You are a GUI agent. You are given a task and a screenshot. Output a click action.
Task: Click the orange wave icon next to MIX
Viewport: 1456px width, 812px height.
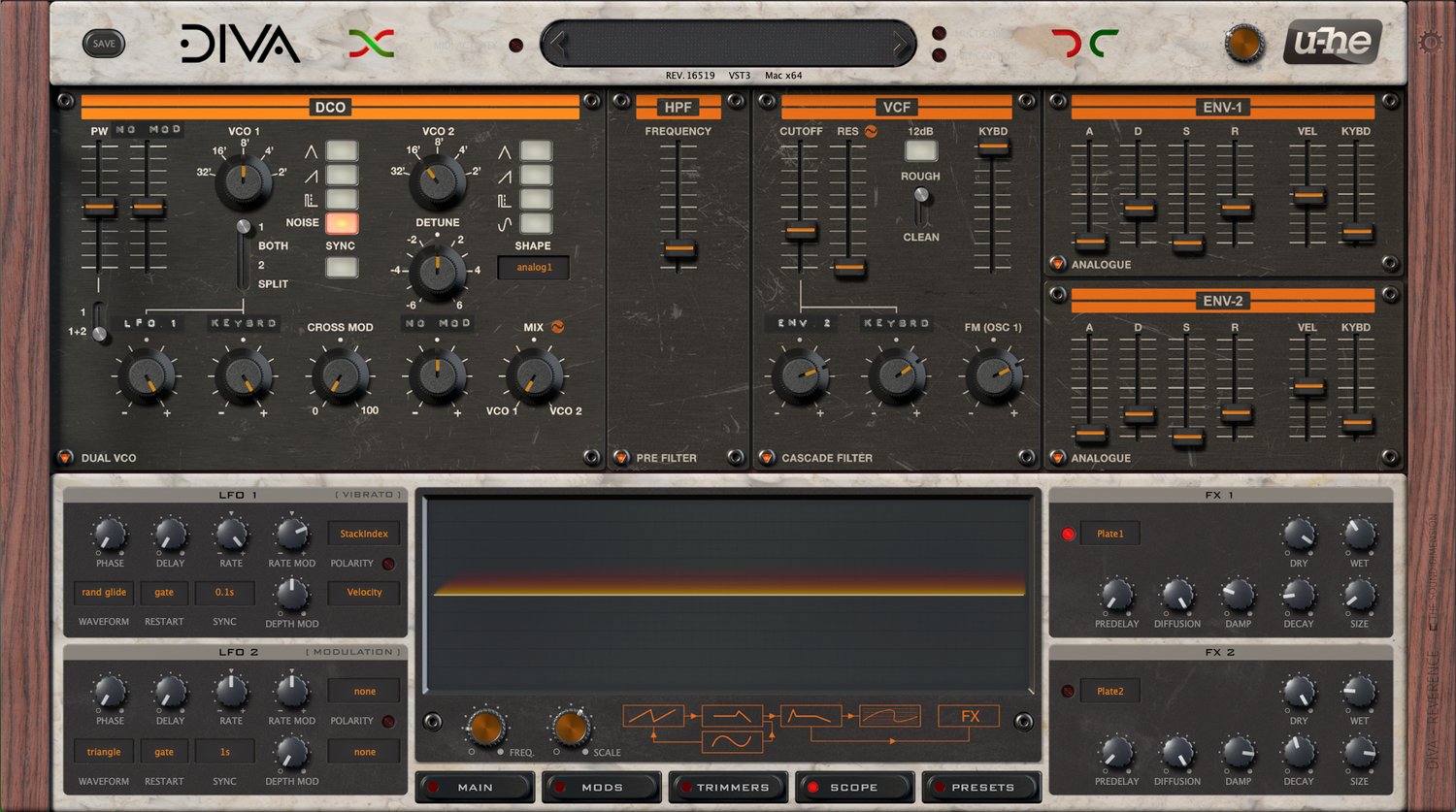point(557,327)
